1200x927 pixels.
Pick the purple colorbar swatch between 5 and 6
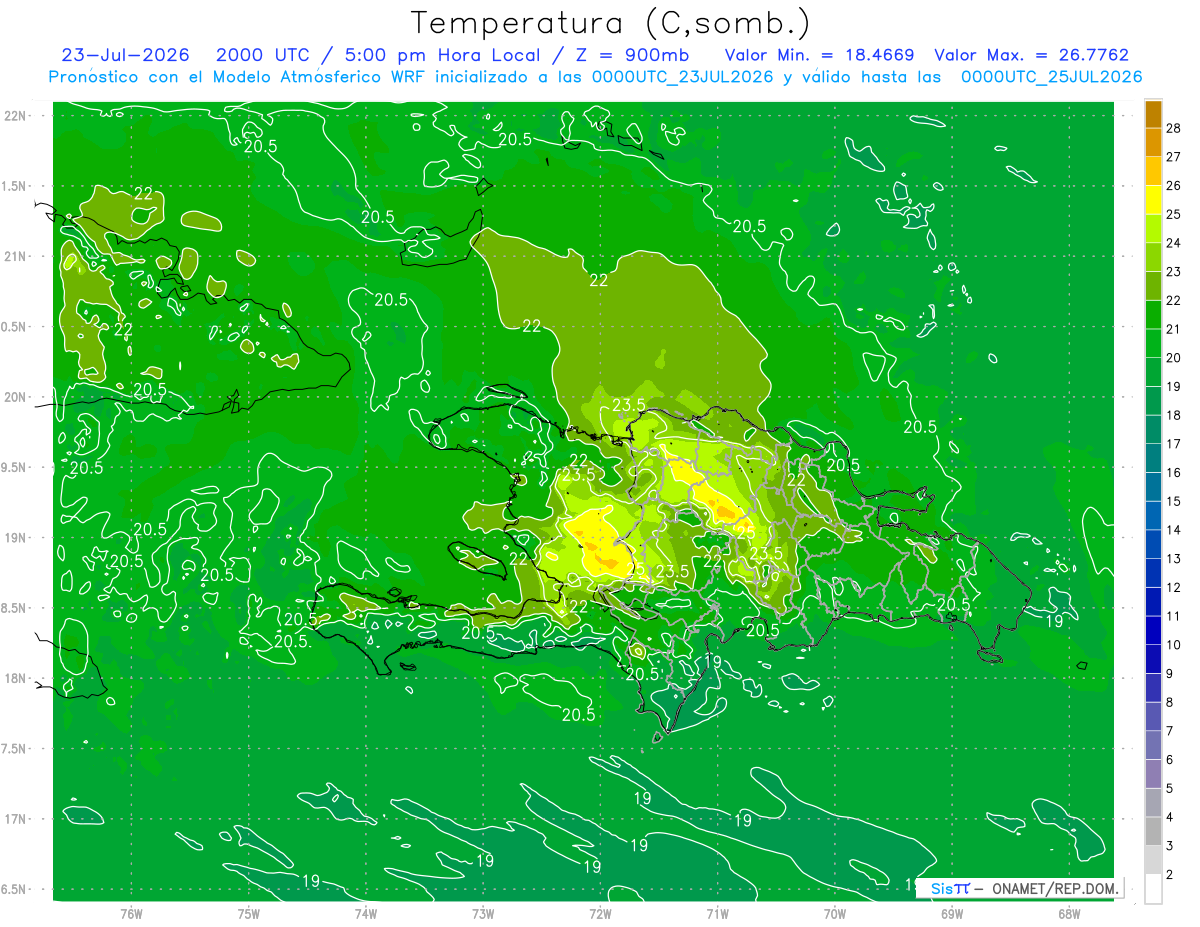1153,774
